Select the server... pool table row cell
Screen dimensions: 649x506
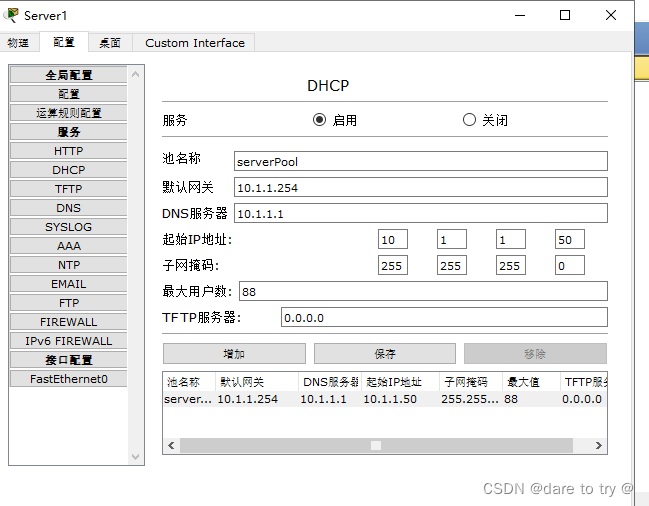coord(188,399)
